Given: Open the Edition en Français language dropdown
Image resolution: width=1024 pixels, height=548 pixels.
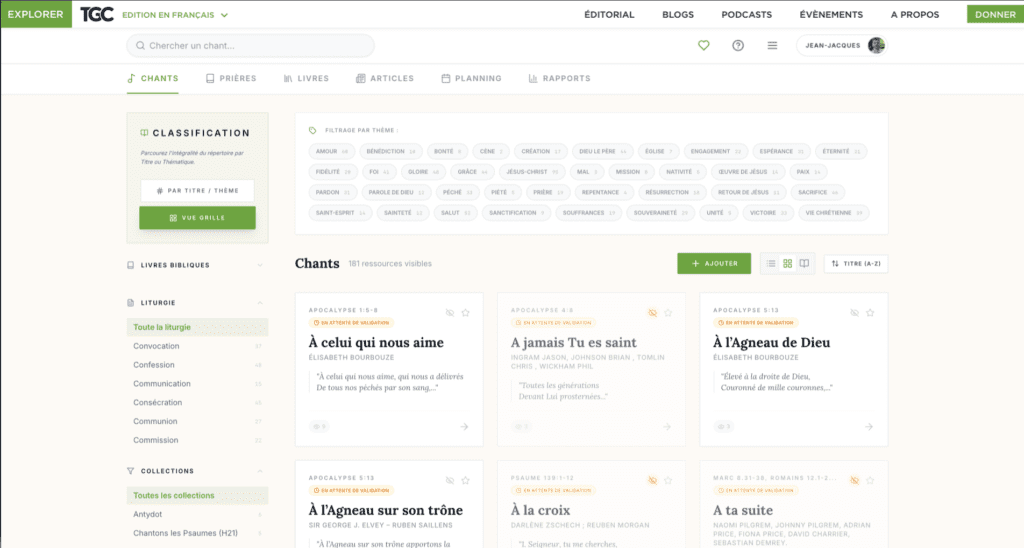Looking at the screenshot, I should [175, 15].
